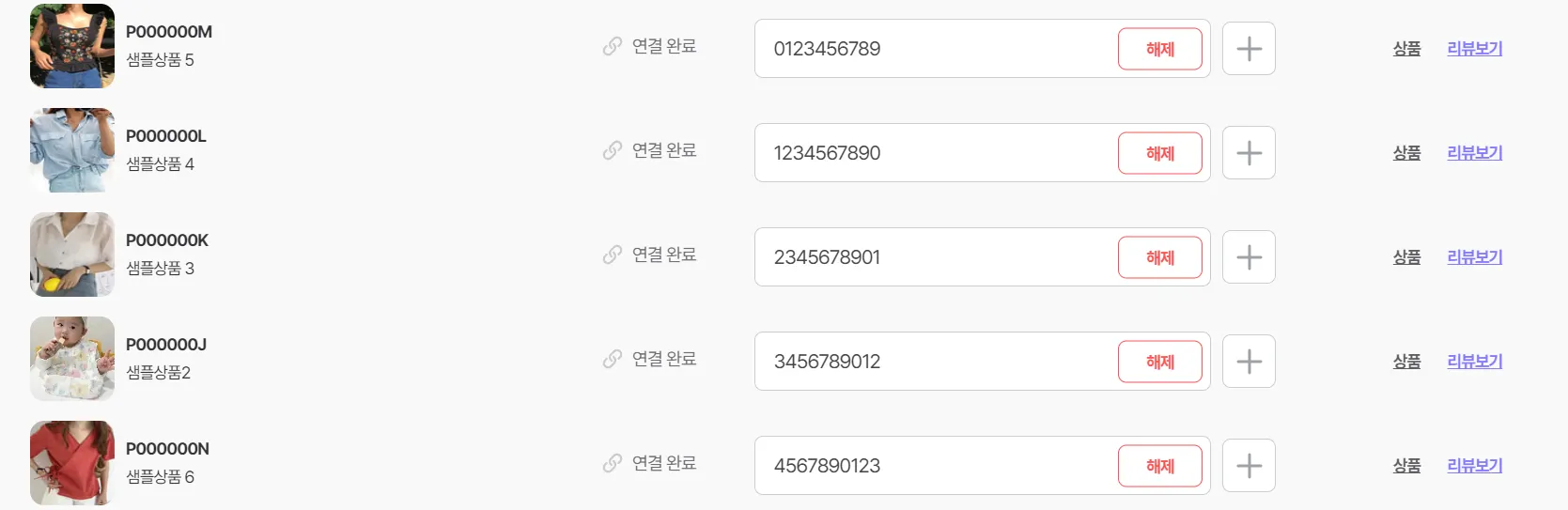Click the link icon for P000000M
This screenshot has width=1568, height=510.
tap(613, 46)
